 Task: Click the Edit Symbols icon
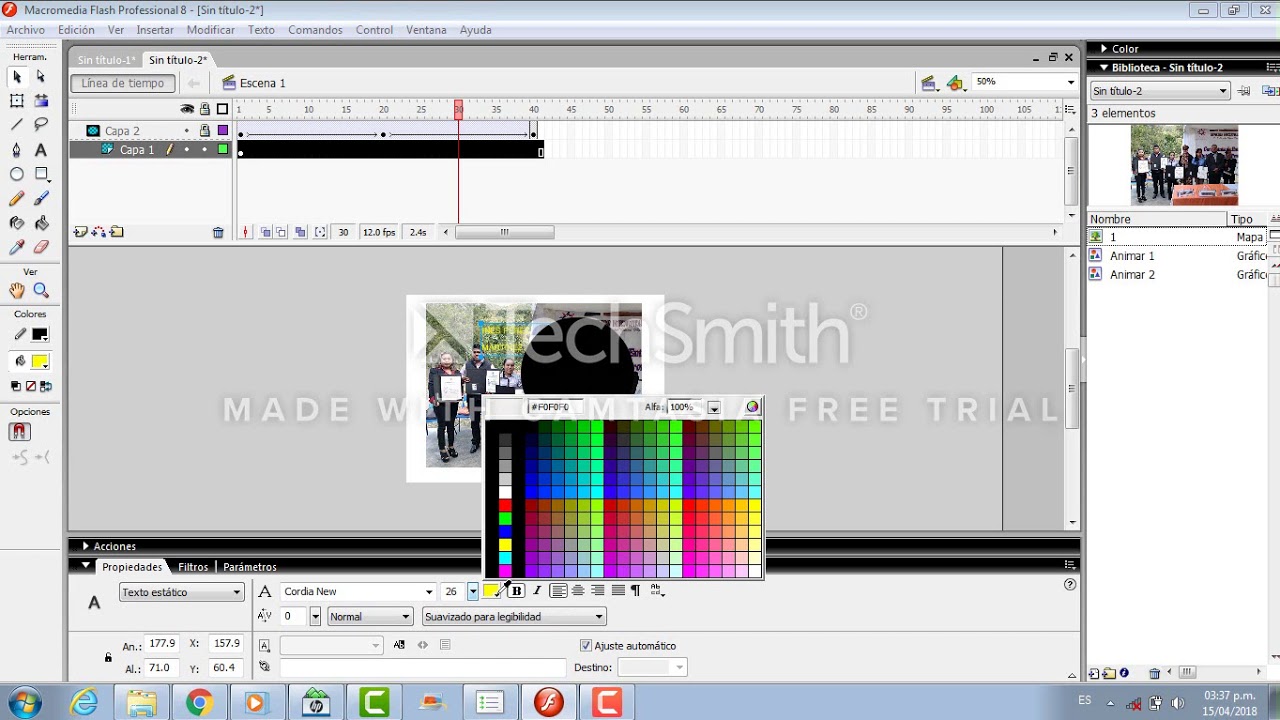click(955, 83)
